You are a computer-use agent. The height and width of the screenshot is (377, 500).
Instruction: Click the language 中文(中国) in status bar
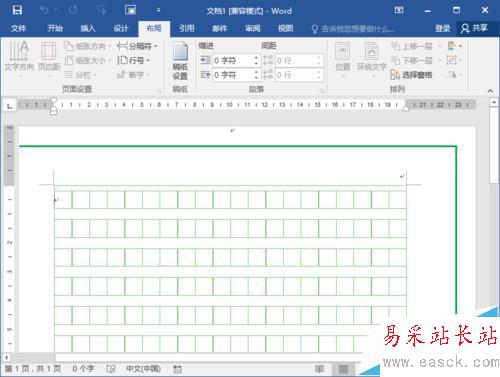[143, 369]
